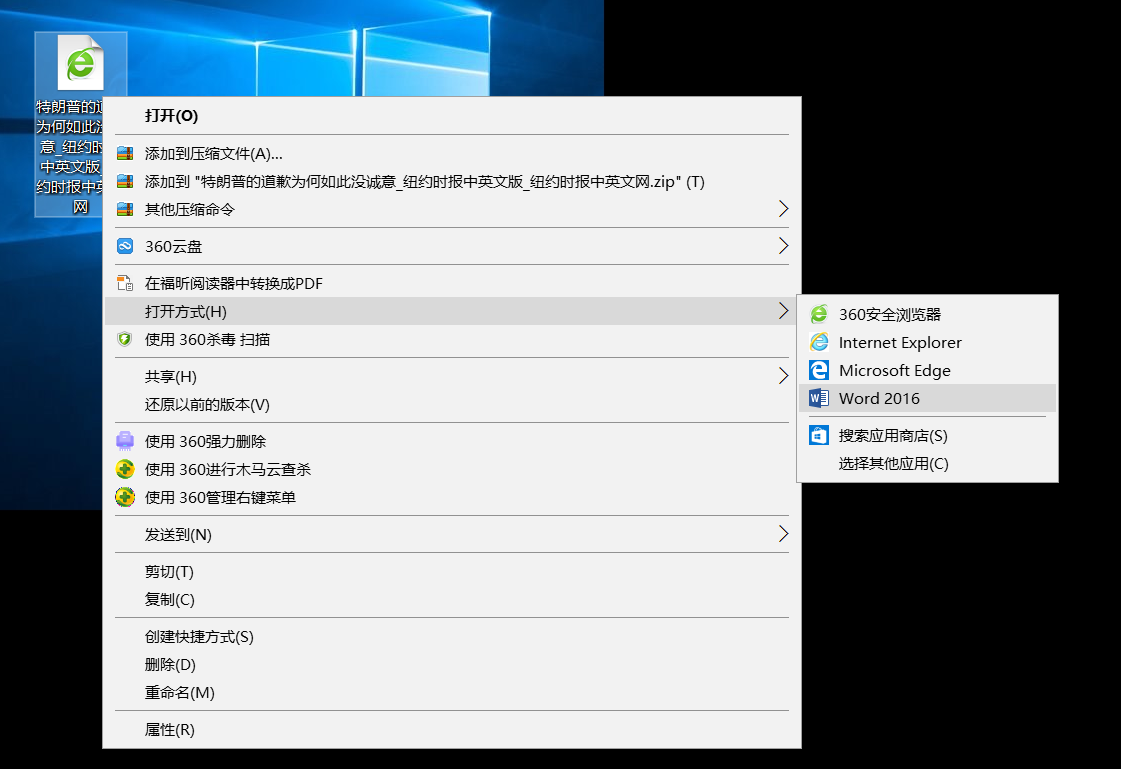Click the archive icon beside 添加到 .zip (T)
This screenshot has width=1121, height=769.
[125, 181]
